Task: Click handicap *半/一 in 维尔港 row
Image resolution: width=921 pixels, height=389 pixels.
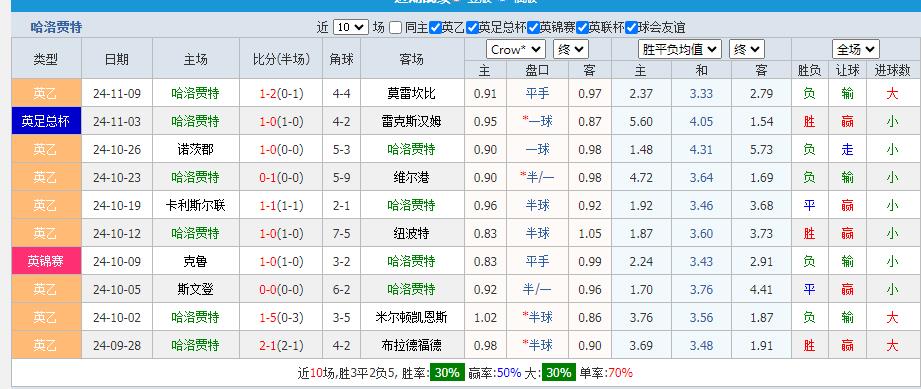Action: click(x=537, y=177)
